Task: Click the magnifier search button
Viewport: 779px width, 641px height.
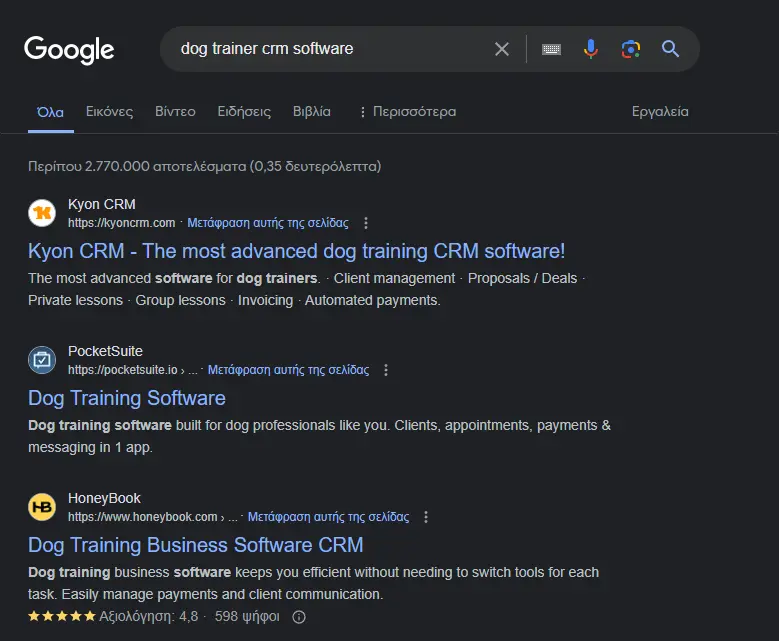Action: (670, 49)
